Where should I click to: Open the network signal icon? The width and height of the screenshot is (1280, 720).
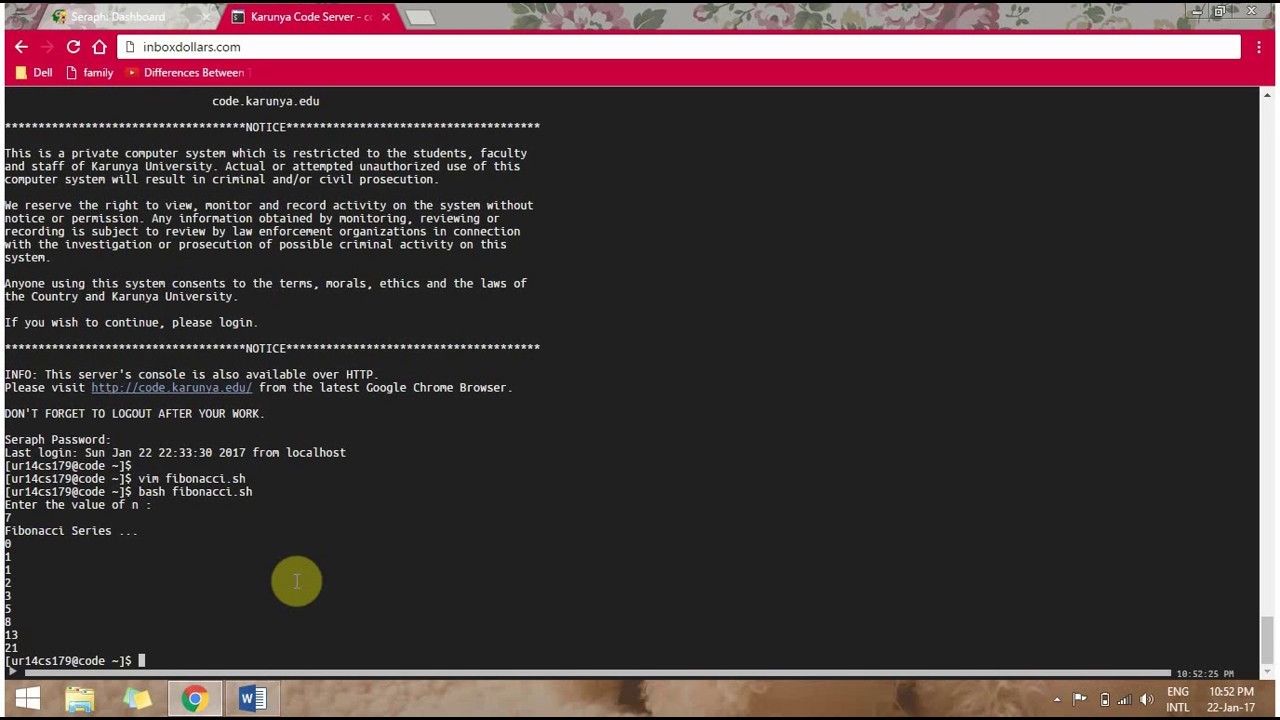(x=1125, y=700)
